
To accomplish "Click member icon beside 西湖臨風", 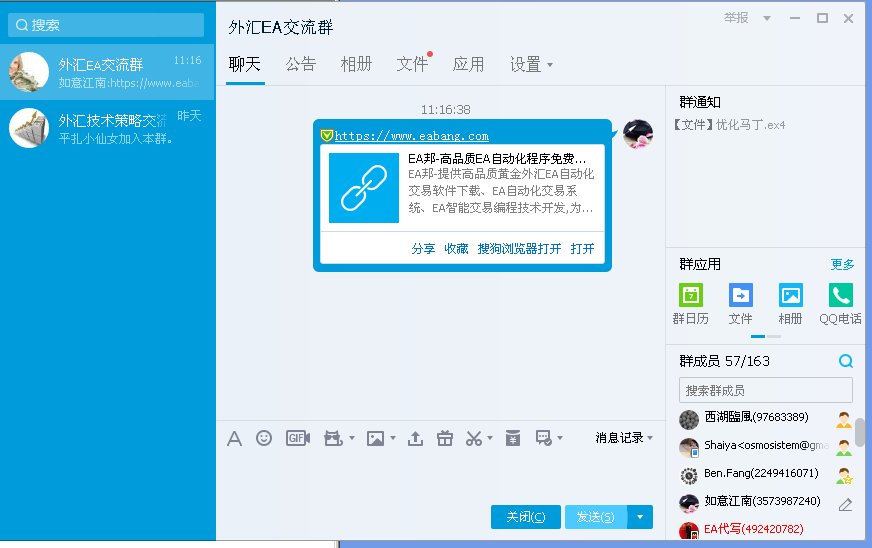I will tap(844, 419).
